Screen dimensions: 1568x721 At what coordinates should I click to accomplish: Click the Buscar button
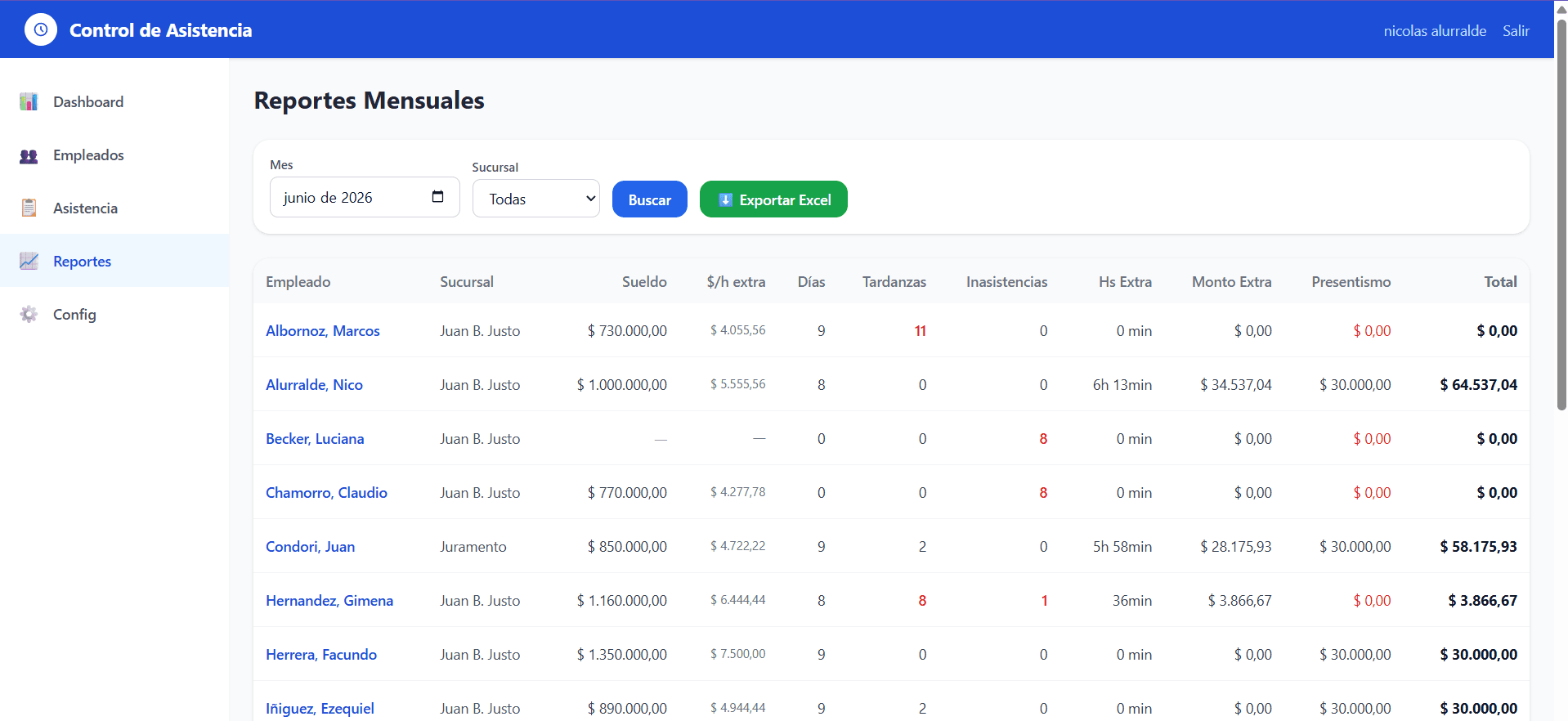(650, 199)
